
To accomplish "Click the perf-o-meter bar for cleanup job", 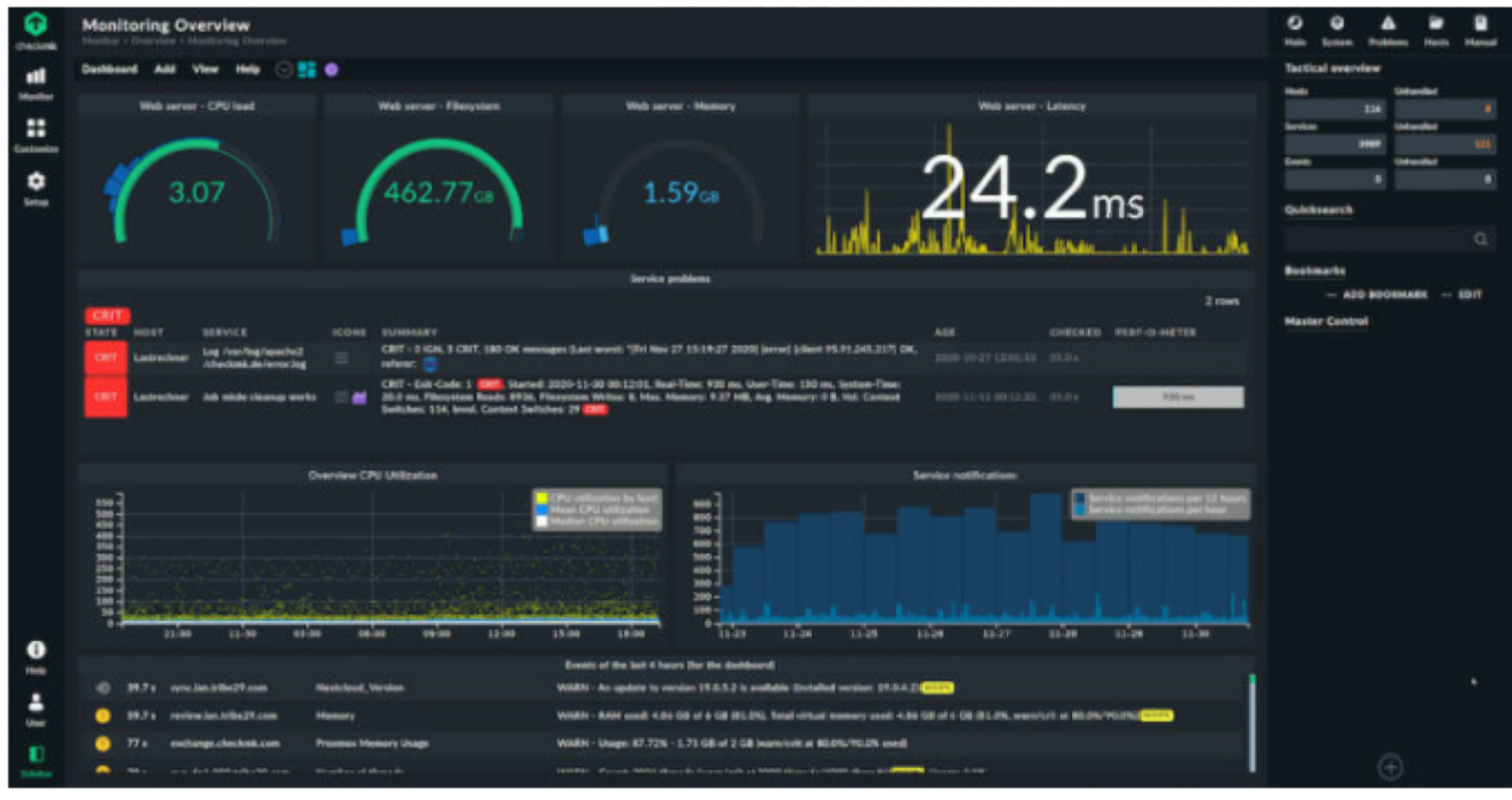I will click(1178, 397).
